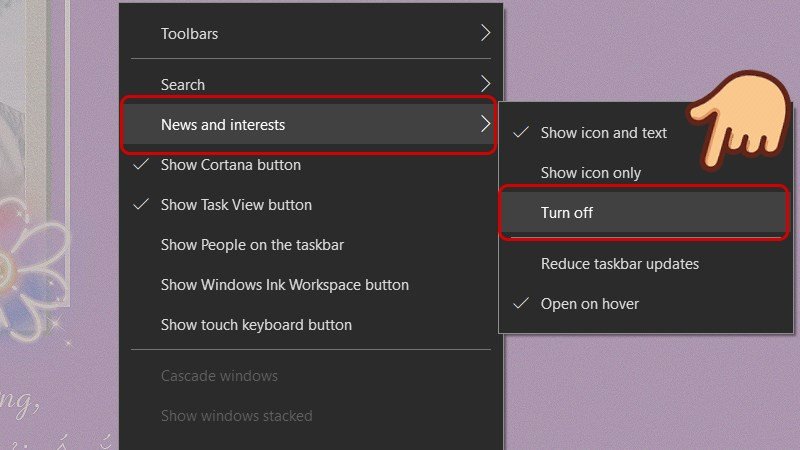Select the News and interests entry

coord(223,125)
